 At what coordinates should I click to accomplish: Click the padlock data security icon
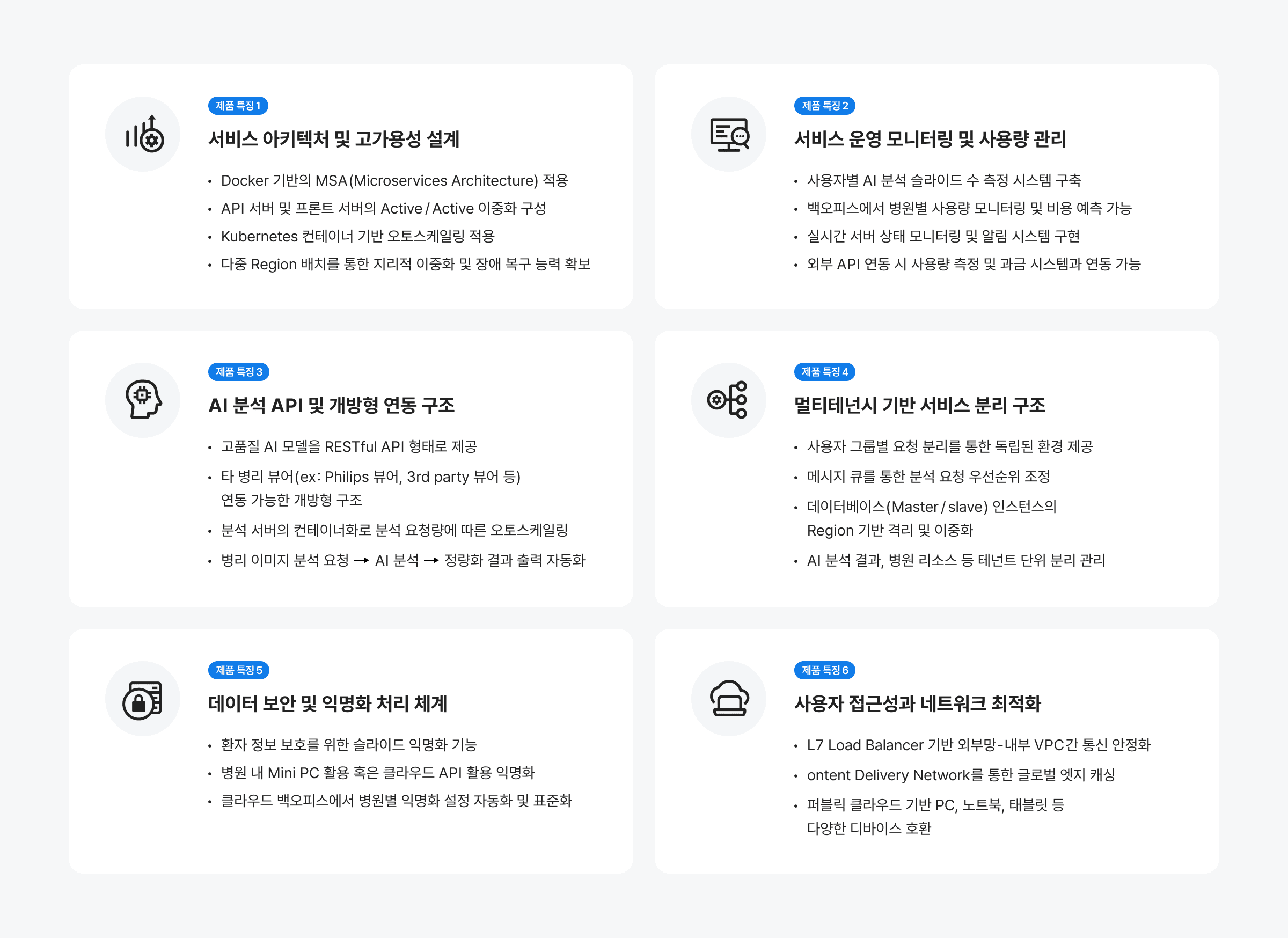(x=144, y=699)
